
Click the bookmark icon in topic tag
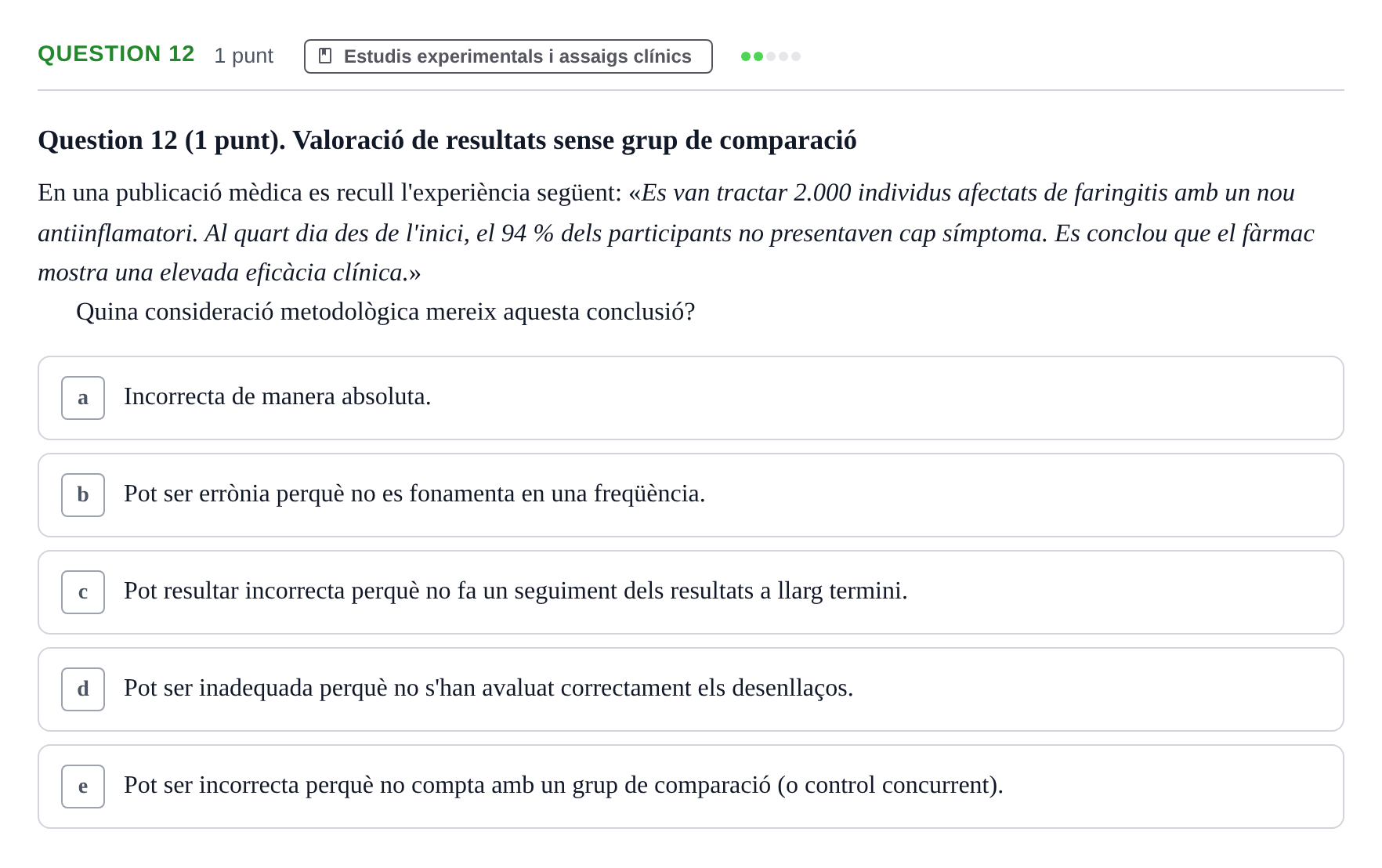[x=325, y=56]
